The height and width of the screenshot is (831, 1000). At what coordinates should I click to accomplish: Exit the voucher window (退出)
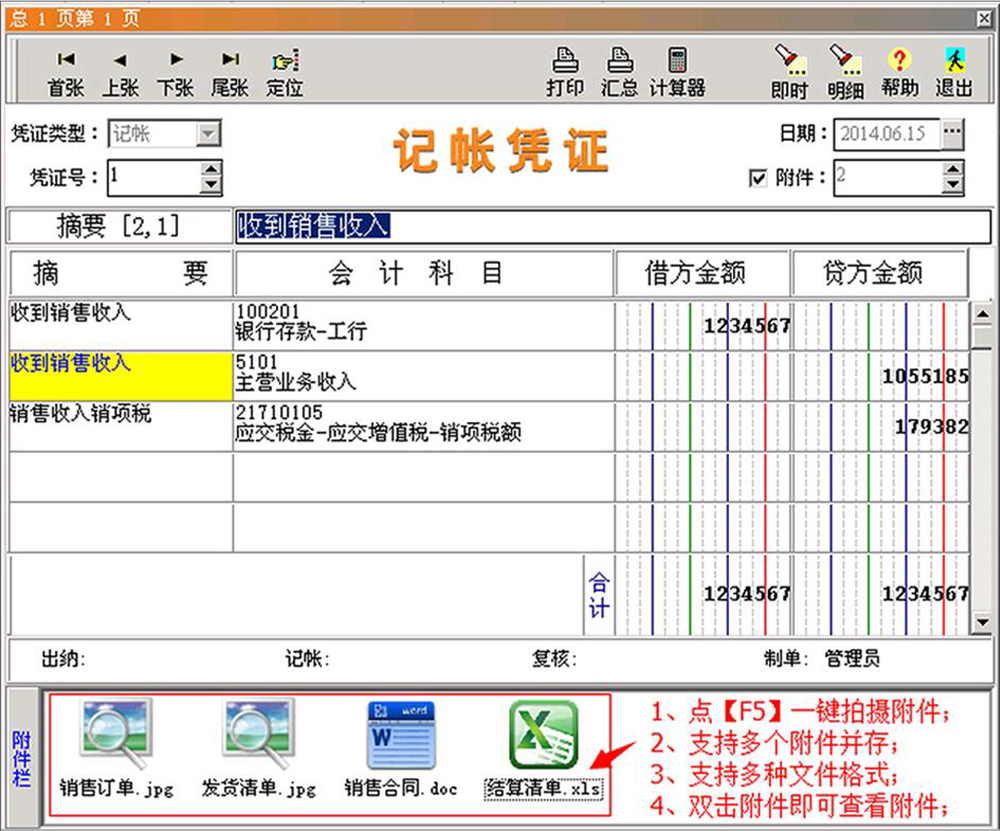click(954, 73)
